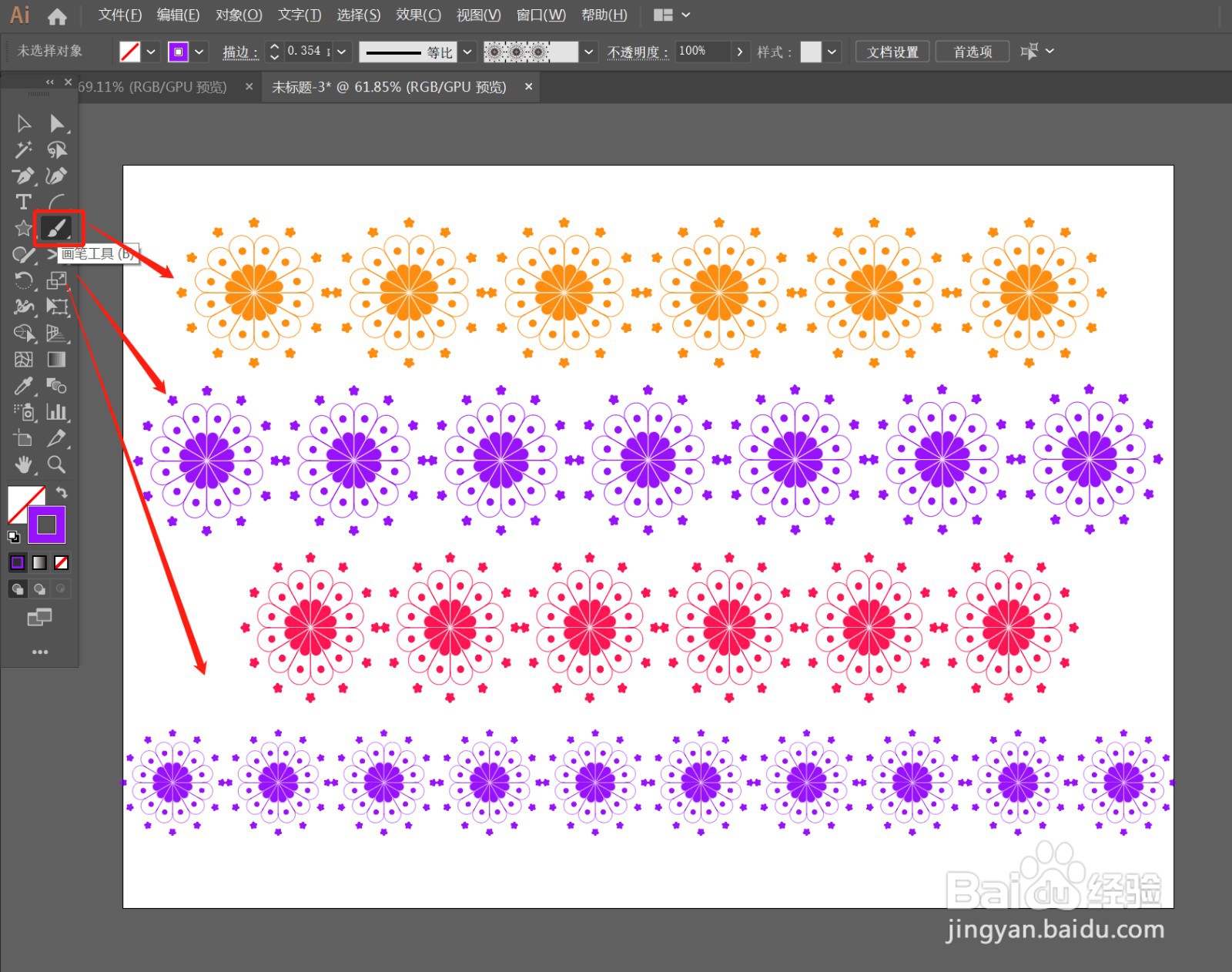The image size is (1232, 972).
Task: Click the 文档设置 button
Action: (892, 52)
